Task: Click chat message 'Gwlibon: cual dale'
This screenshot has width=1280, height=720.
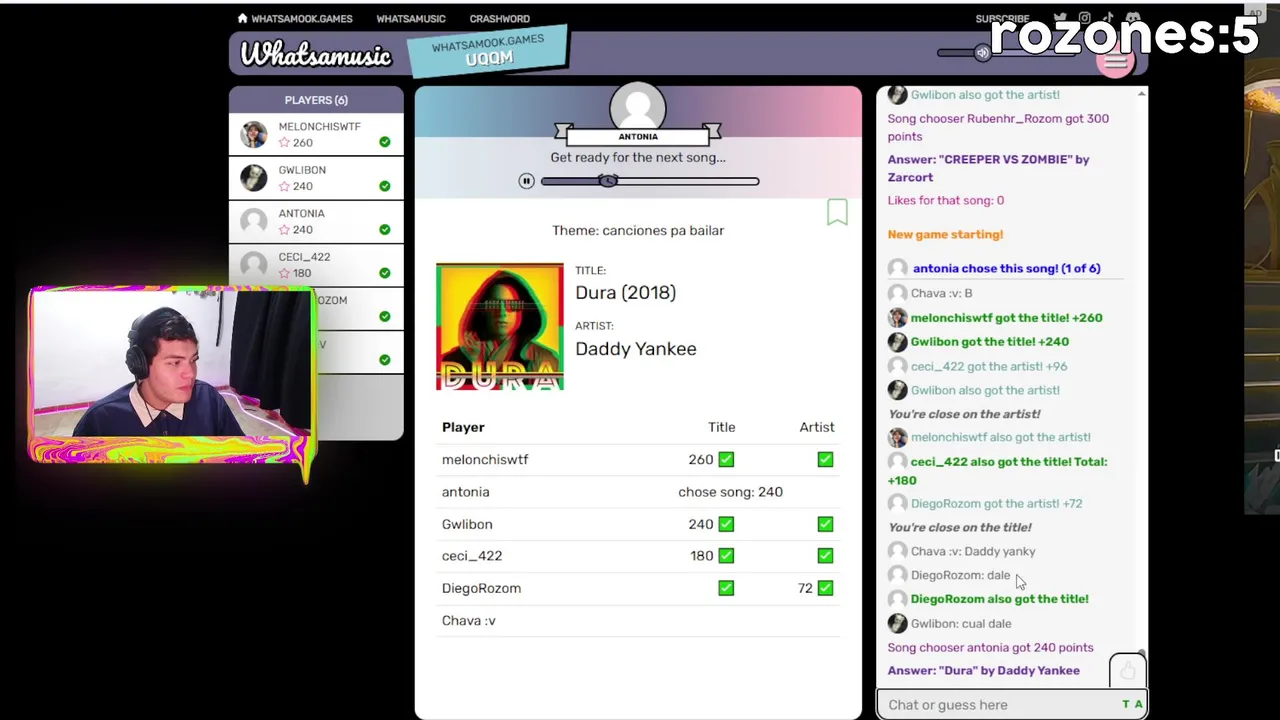Action: (961, 623)
